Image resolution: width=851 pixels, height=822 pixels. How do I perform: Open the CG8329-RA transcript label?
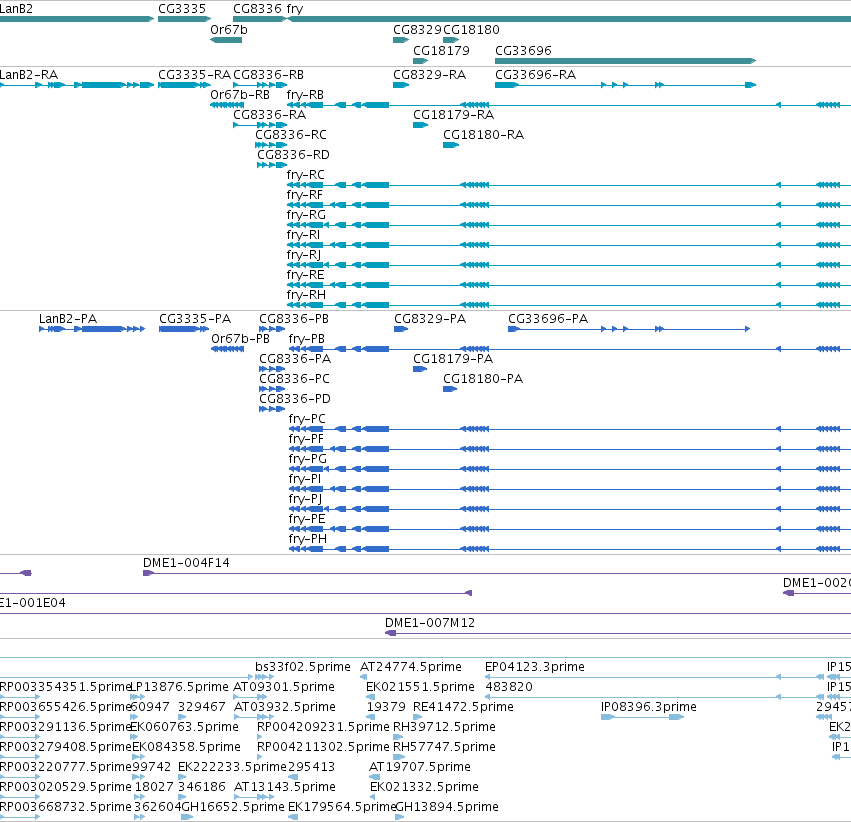coord(429,74)
